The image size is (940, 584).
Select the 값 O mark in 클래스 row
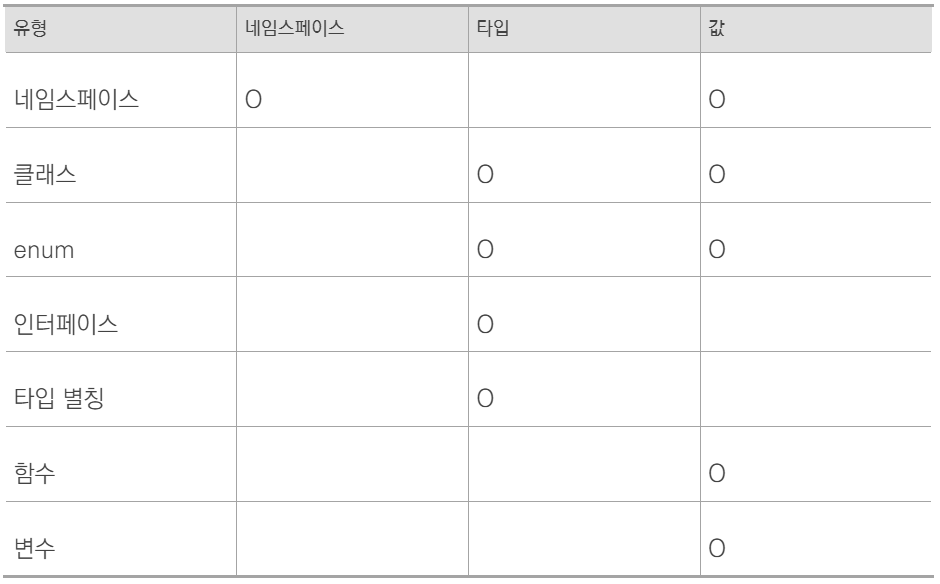[716, 175]
